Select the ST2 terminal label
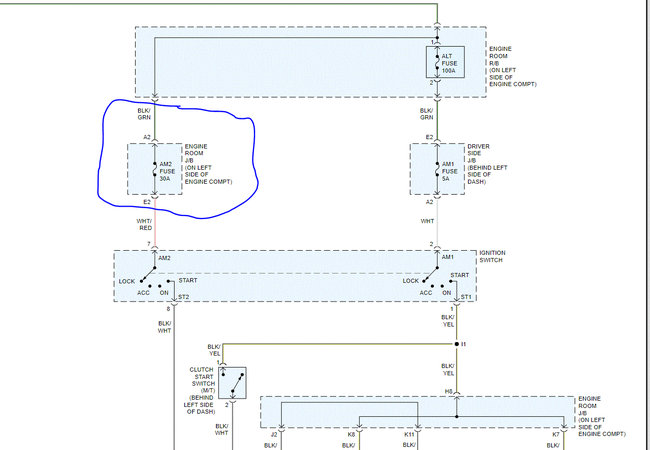This screenshot has width=650, height=450. (184, 297)
